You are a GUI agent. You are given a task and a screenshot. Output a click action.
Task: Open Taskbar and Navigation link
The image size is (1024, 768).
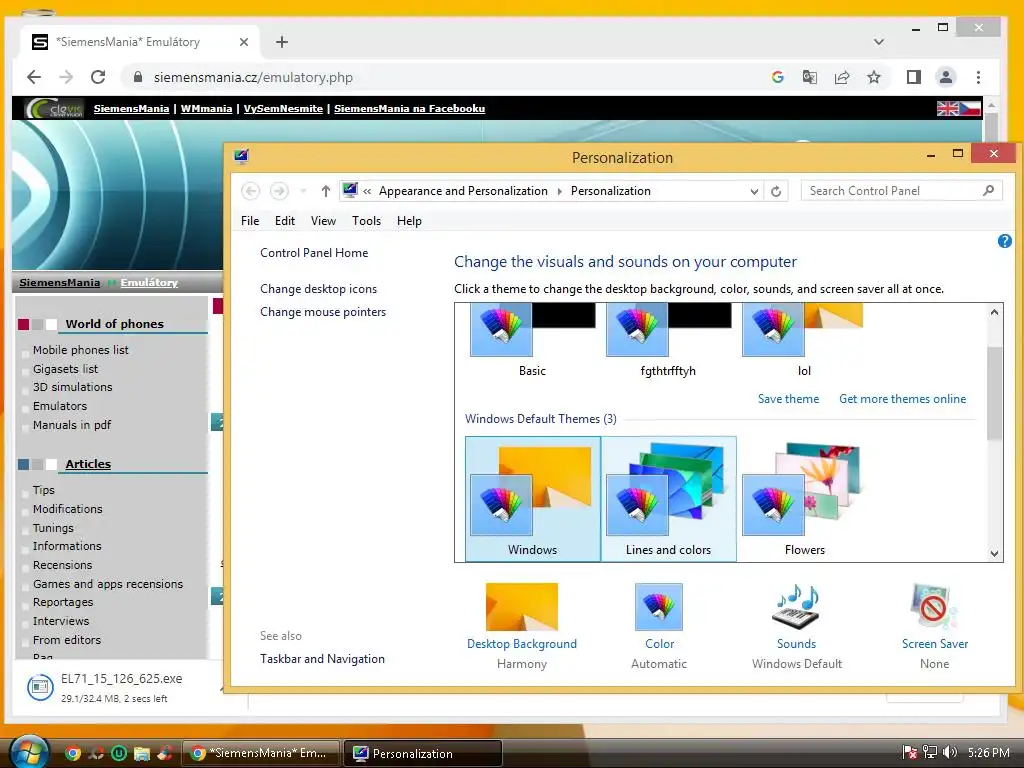point(323,658)
